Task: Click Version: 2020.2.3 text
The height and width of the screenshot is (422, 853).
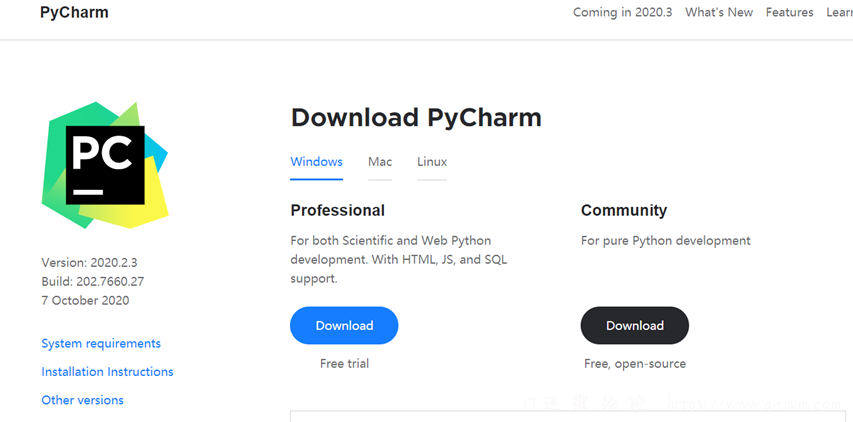Action: click(89, 263)
